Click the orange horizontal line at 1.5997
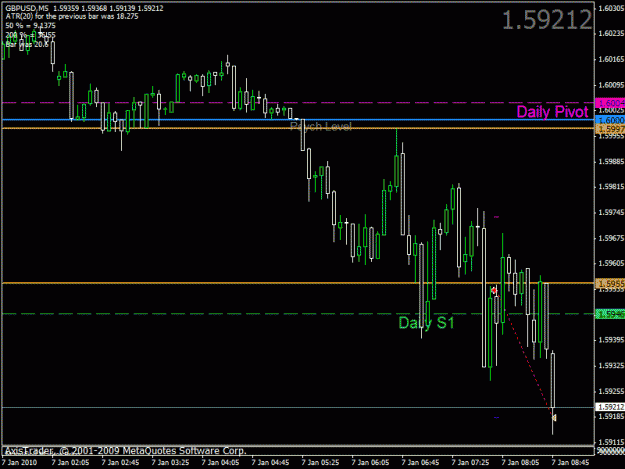The height and width of the screenshot is (469, 625). tap(298, 128)
